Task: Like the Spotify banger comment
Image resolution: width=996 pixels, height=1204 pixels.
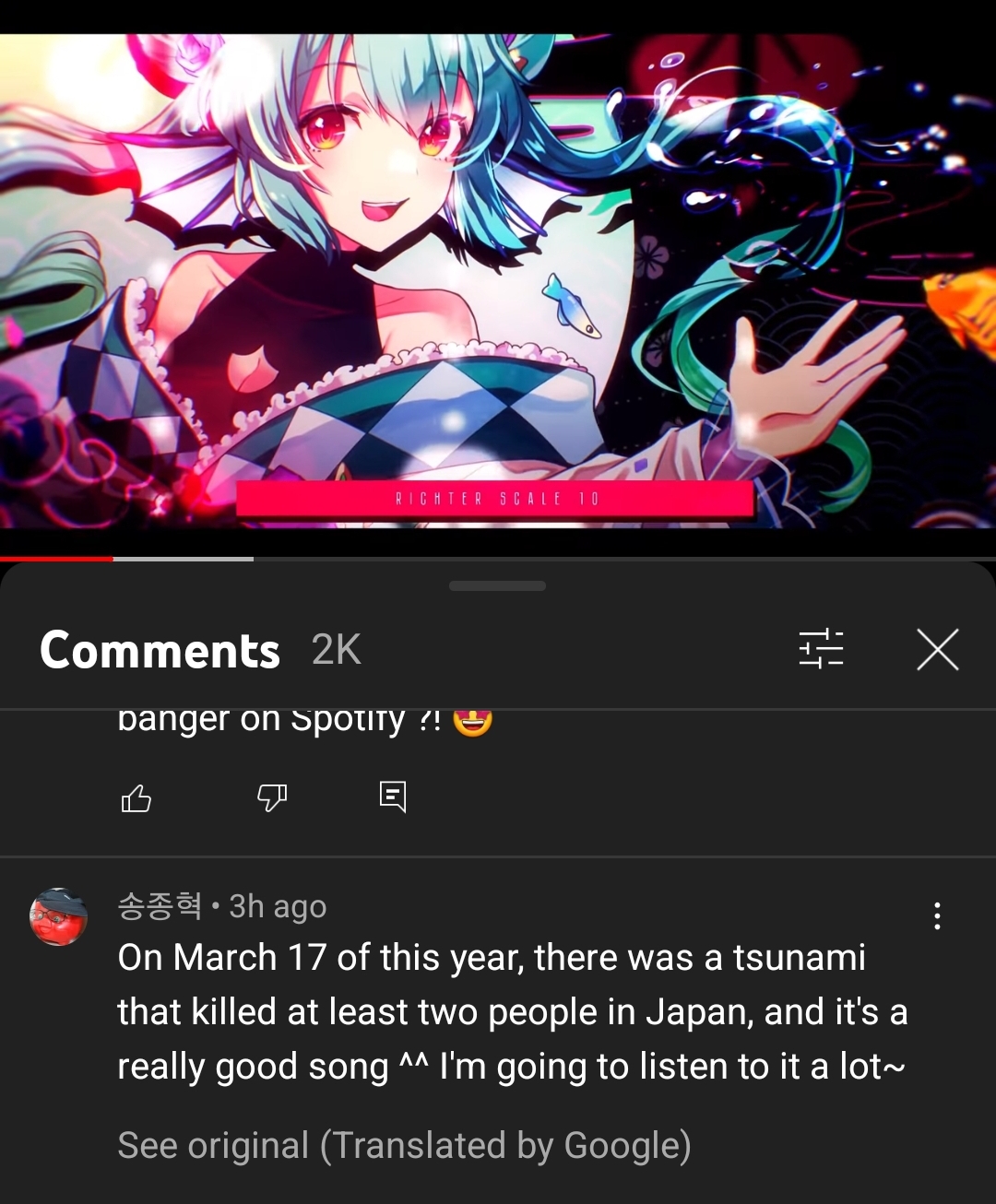Action: pos(136,797)
